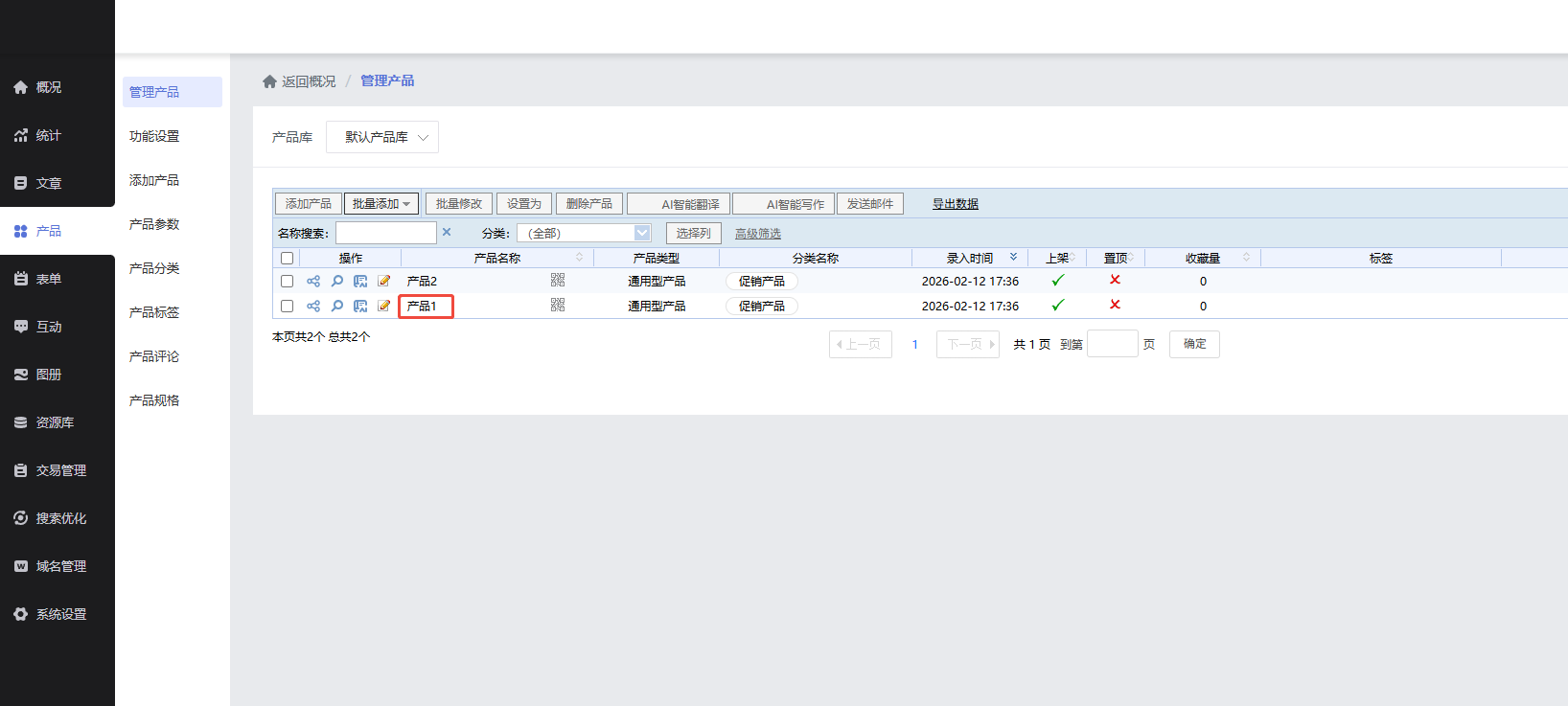This screenshot has width=1568, height=706.
Task: Toggle the red 置顶 cross for 产品1
Action: [x=1115, y=305]
